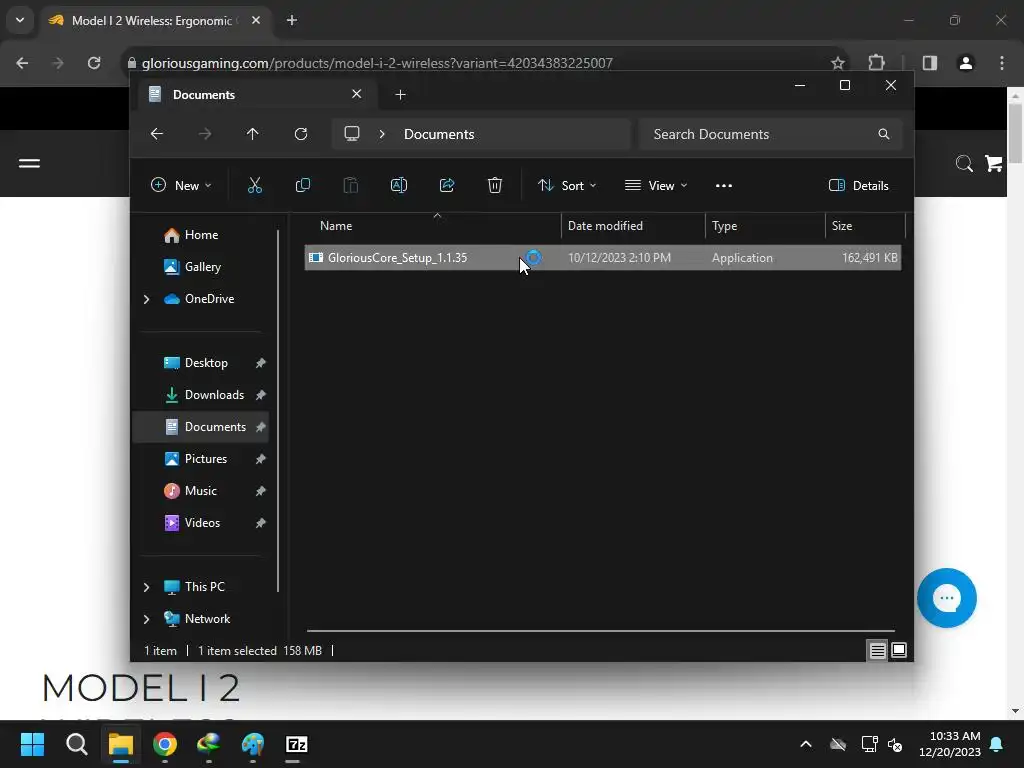The image size is (1024, 768).
Task: Go back in File Explorer
Action: click(157, 134)
